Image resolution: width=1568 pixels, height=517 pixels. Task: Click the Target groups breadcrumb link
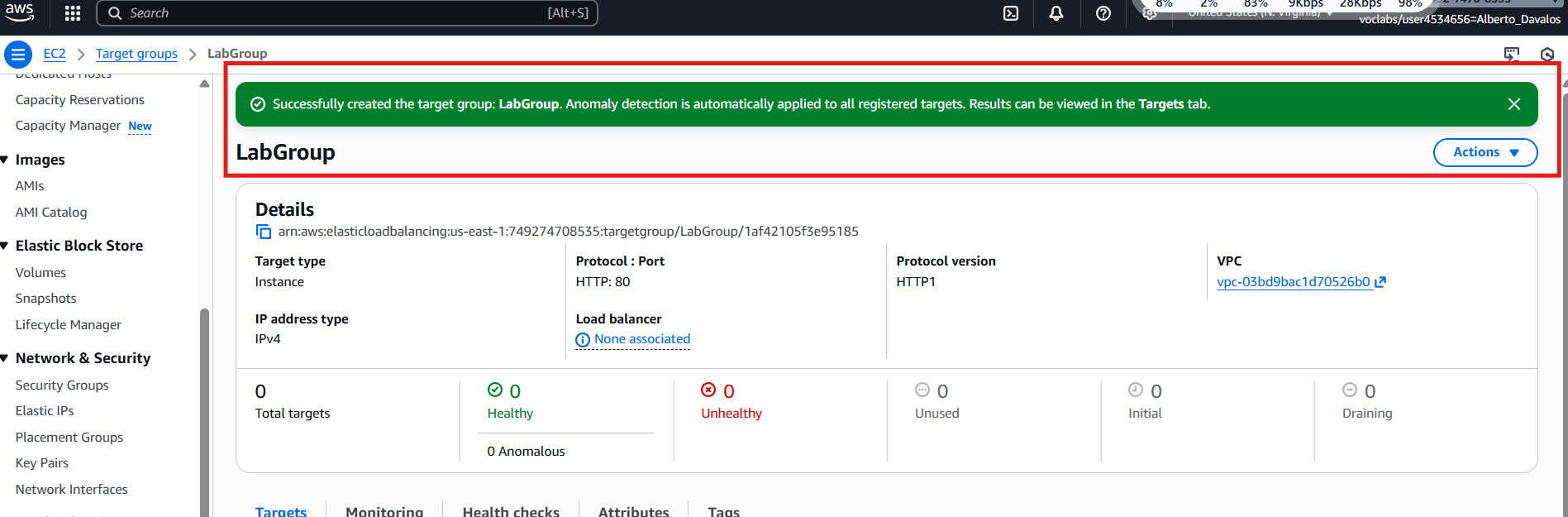click(136, 54)
